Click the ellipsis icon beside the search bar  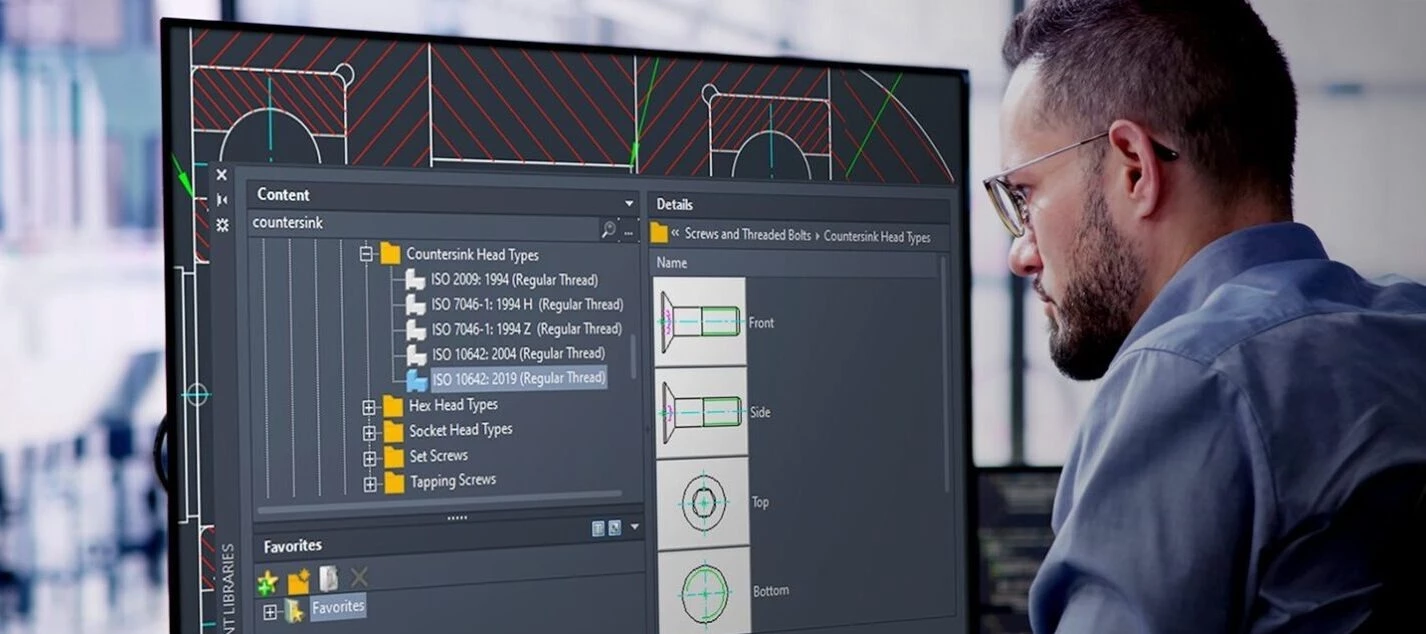(628, 232)
